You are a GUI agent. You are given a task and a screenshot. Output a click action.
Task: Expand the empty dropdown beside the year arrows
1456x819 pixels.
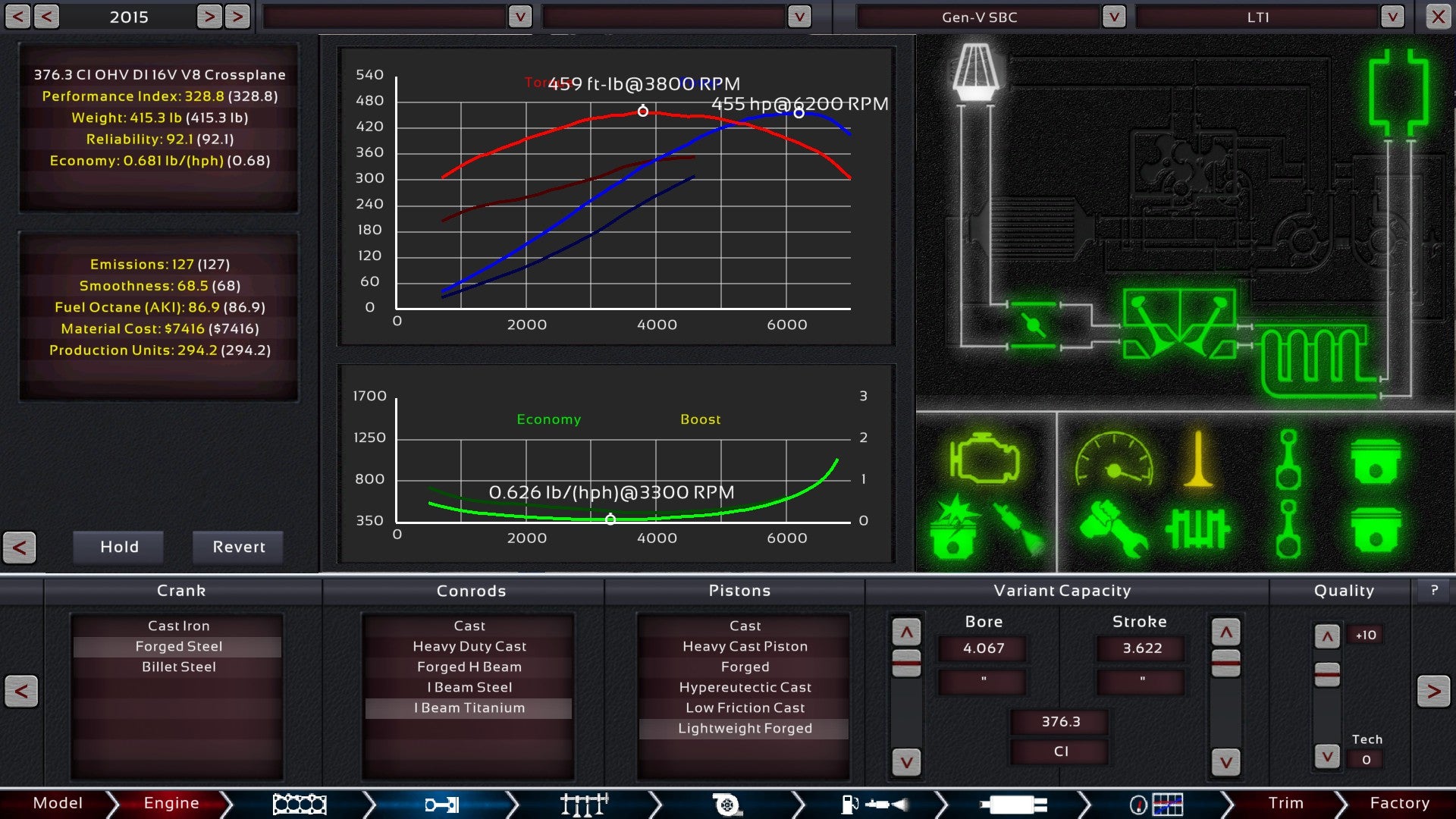[x=519, y=17]
